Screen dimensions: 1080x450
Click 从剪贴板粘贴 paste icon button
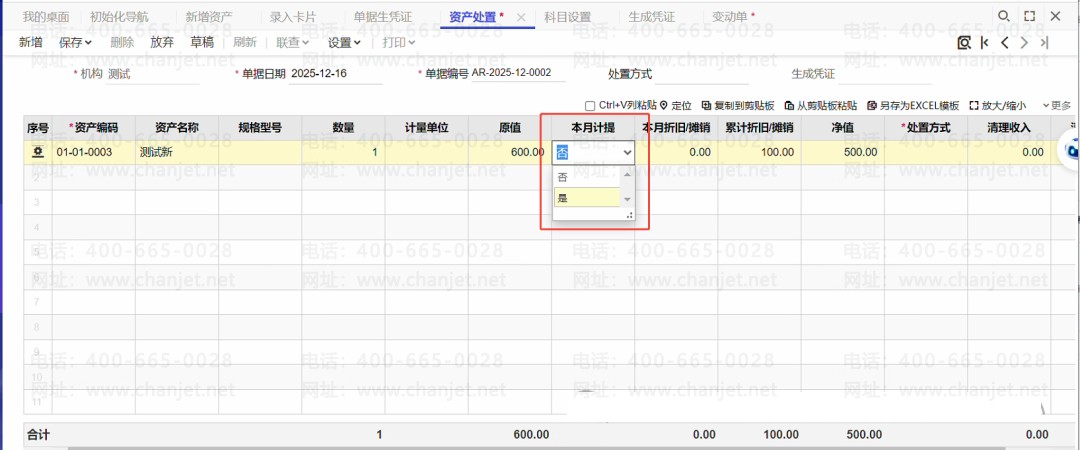click(x=821, y=105)
